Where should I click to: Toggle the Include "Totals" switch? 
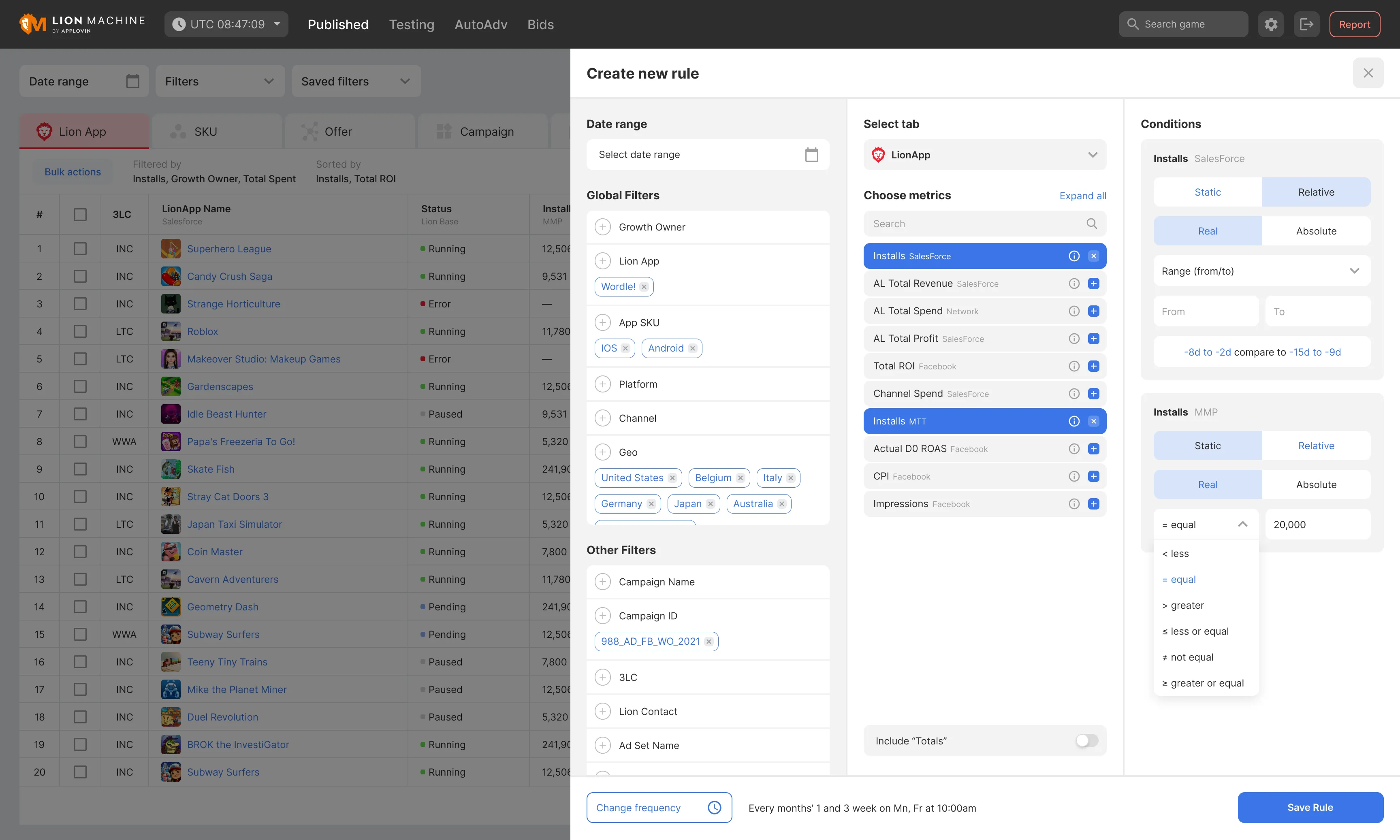1086,740
